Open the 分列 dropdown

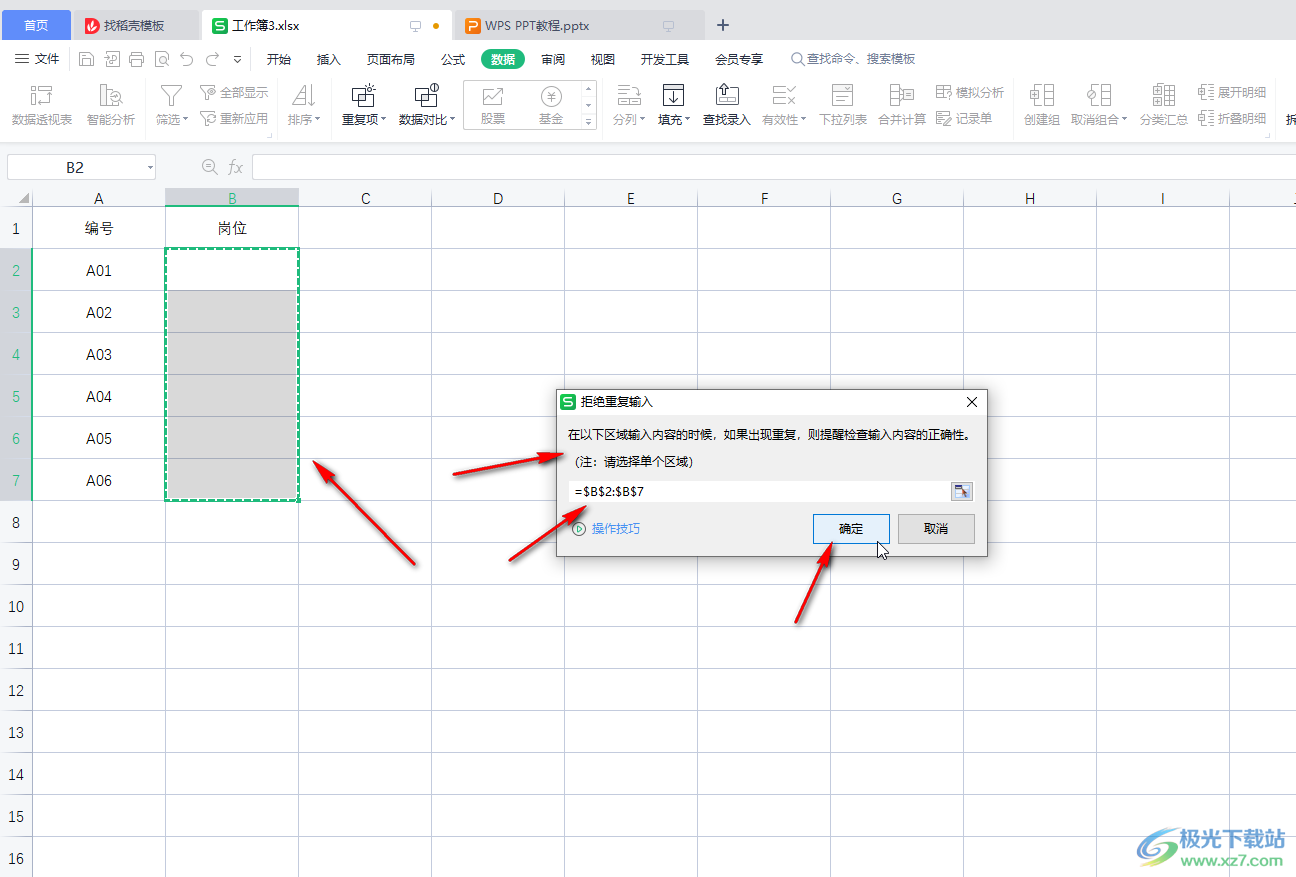click(x=628, y=106)
